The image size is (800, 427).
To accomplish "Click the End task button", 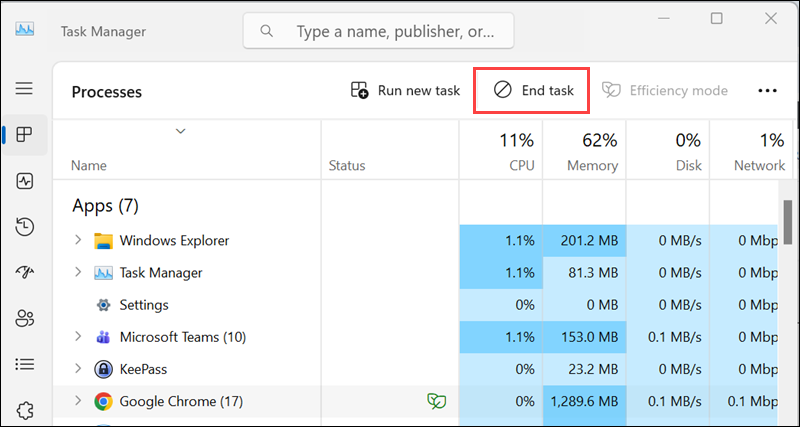I will click(533, 90).
